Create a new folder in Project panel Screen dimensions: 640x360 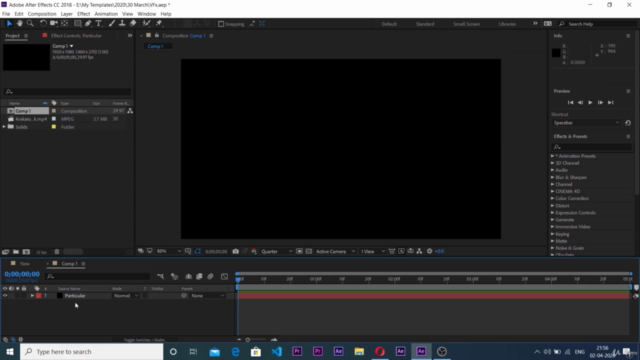[x=16, y=252]
